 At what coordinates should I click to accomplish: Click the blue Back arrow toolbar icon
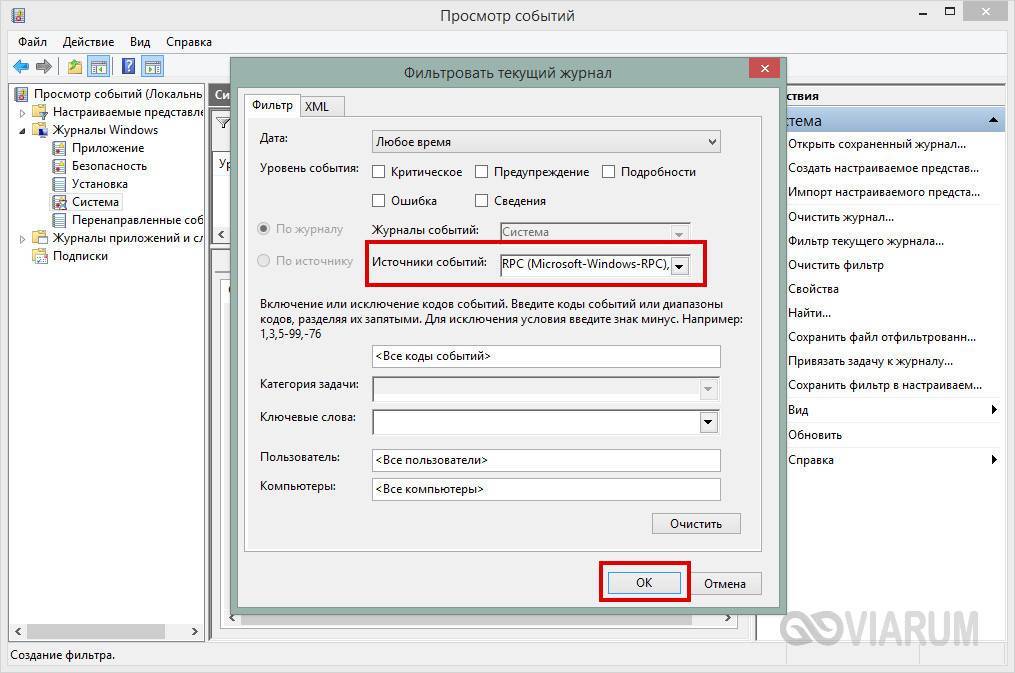20,67
